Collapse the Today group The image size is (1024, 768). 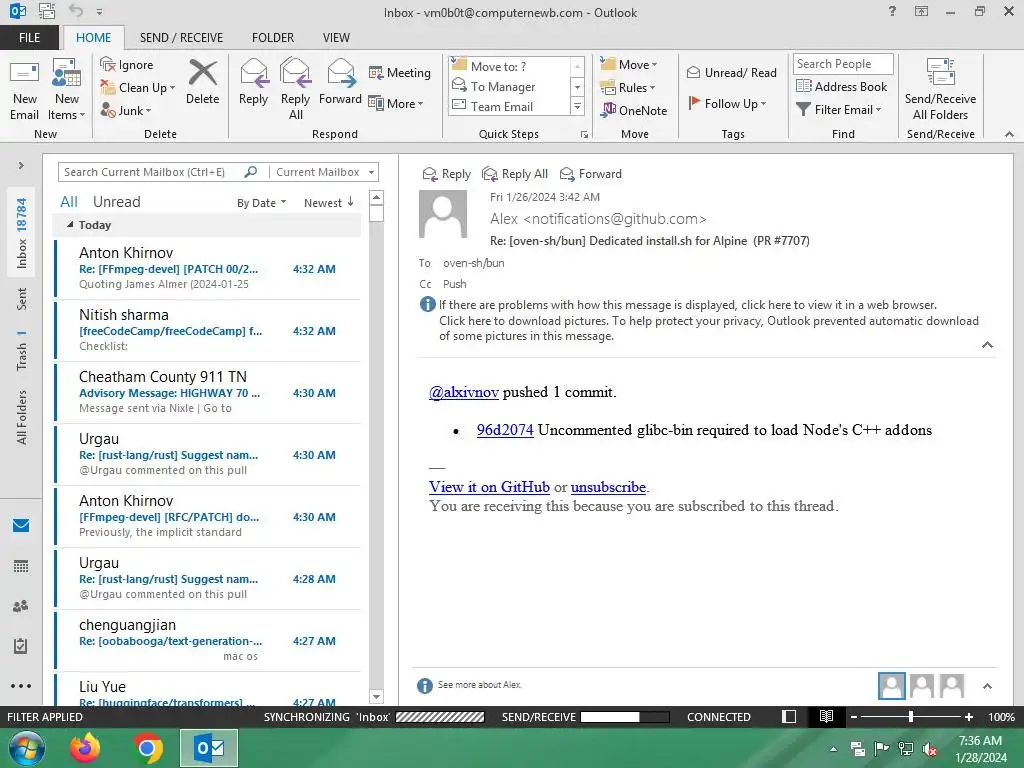[70, 225]
